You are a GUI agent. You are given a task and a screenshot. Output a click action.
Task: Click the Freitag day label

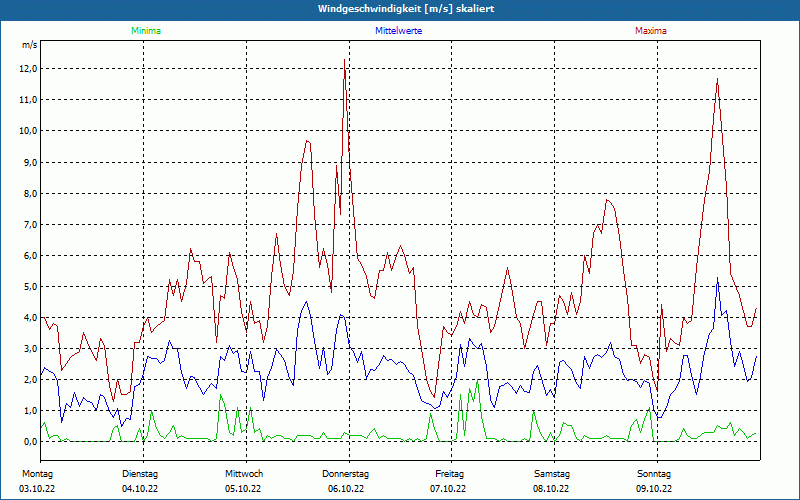point(449,474)
